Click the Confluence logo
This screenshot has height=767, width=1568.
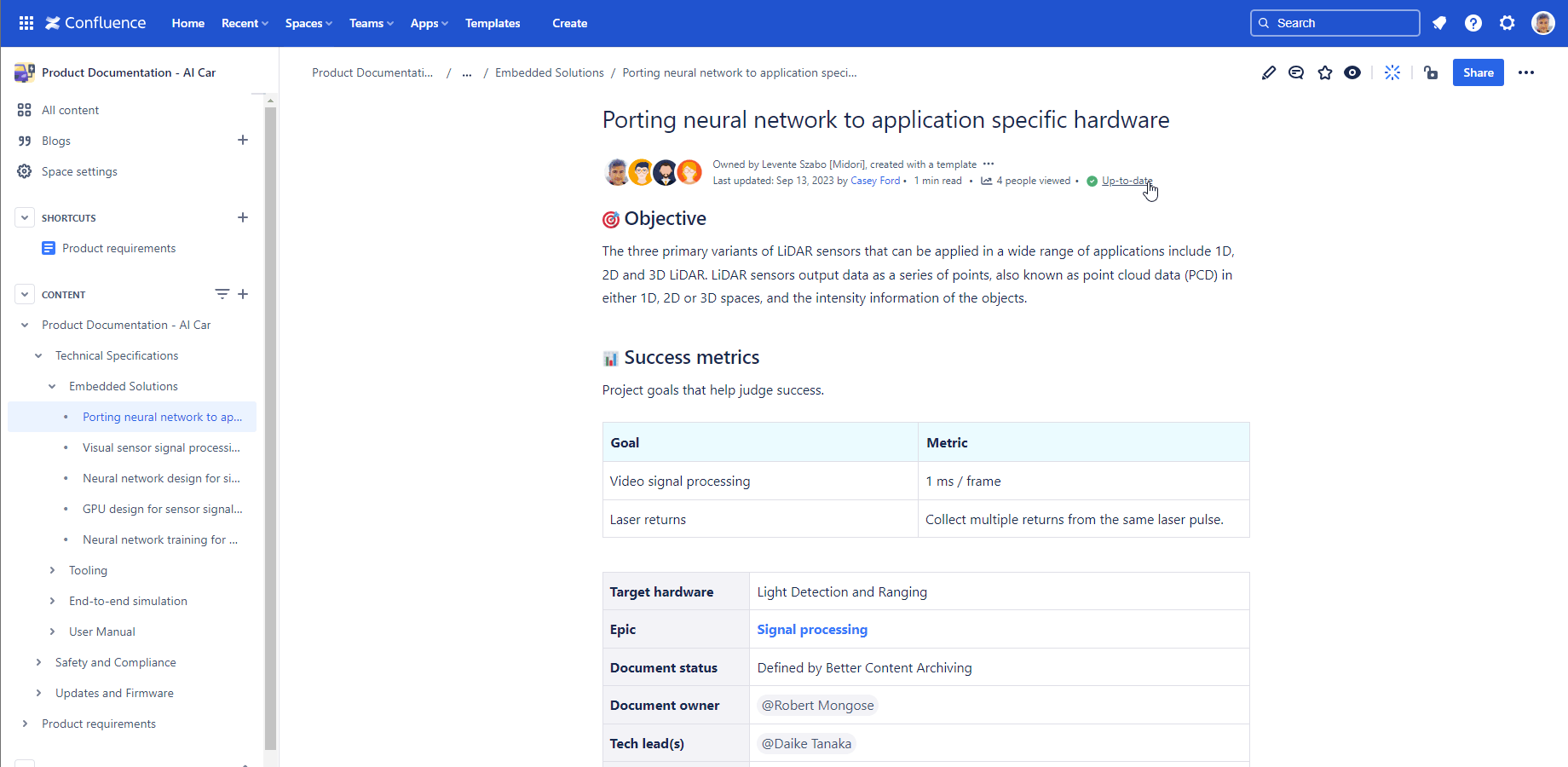pyautogui.click(x=95, y=23)
